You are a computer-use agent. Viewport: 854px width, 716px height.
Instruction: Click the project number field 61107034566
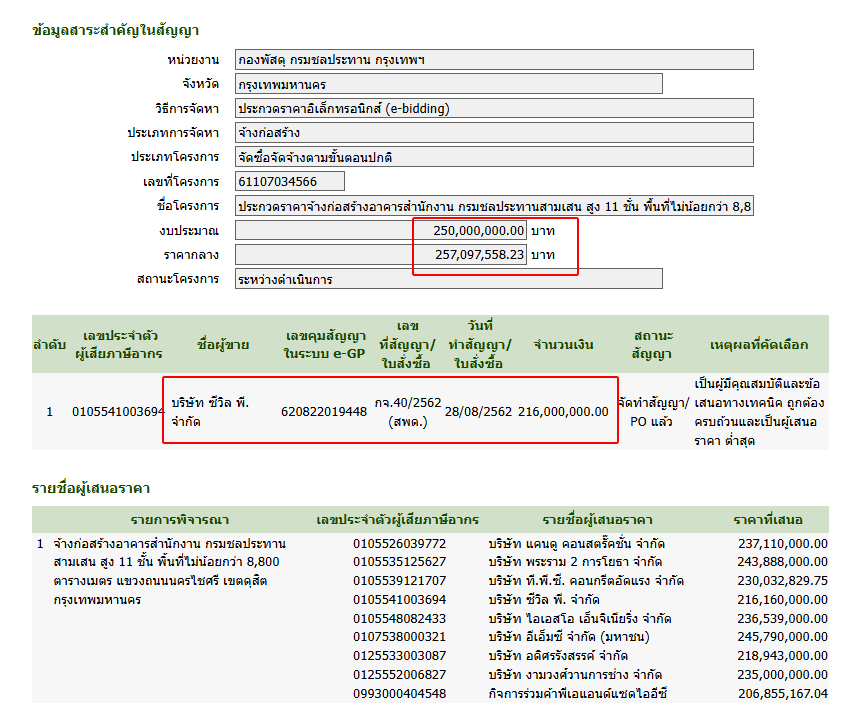point(290,181)
